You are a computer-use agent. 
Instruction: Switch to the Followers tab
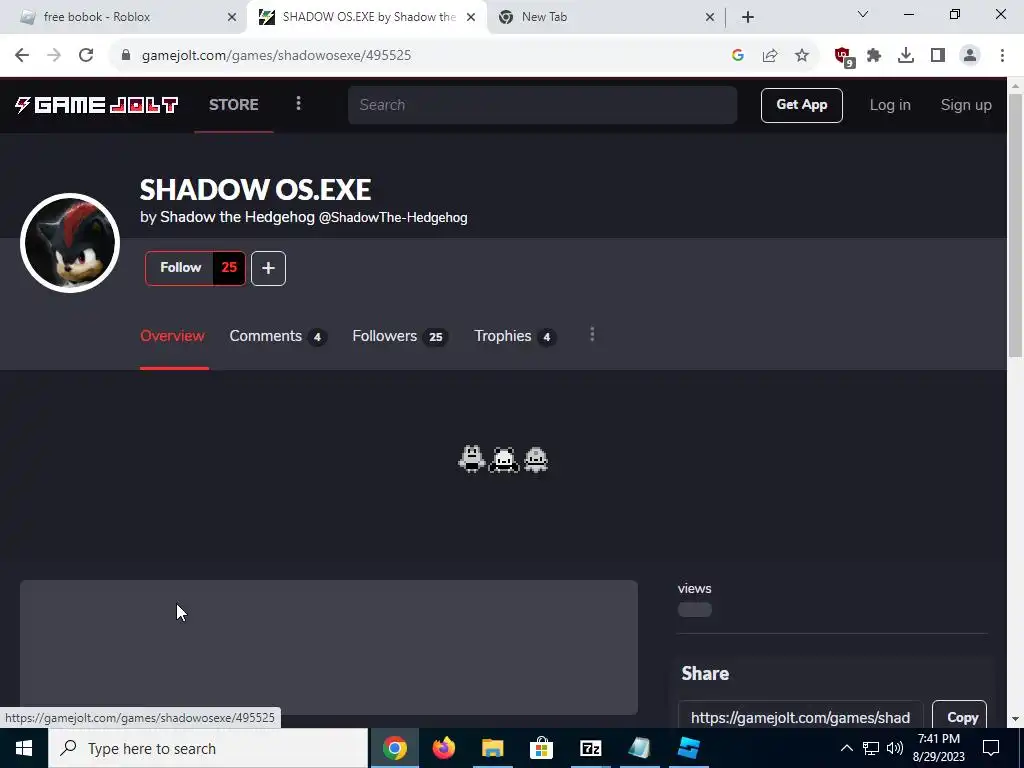399,336
